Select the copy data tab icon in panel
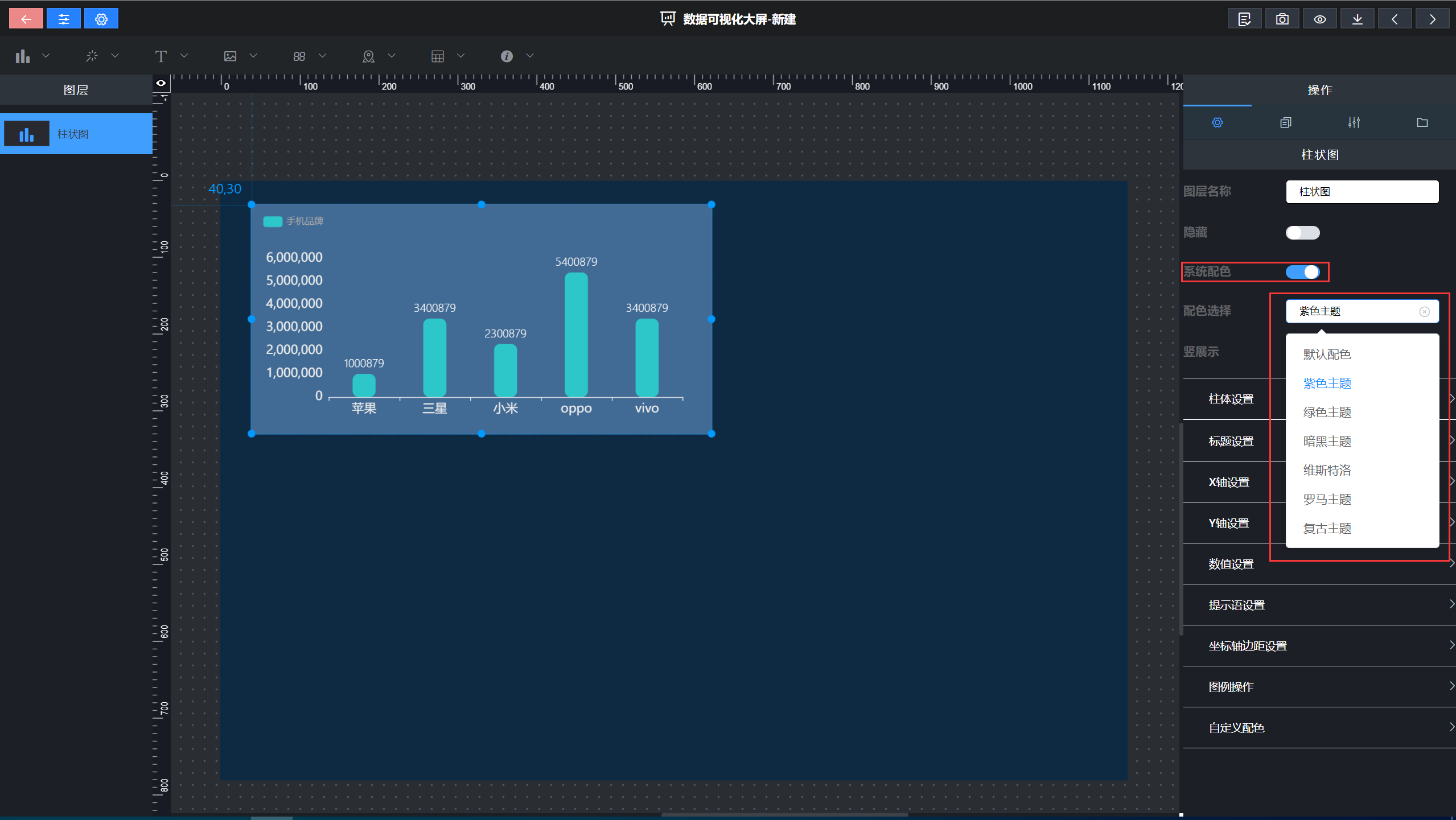 [x=1286, y=122]
